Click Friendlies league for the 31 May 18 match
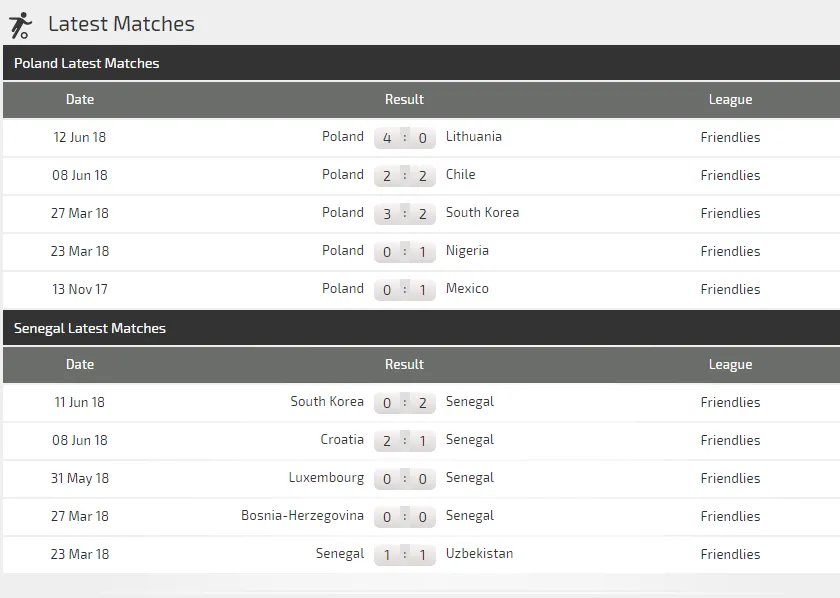The height and width of the screenshot is (598, 840). tap(730, 478)
